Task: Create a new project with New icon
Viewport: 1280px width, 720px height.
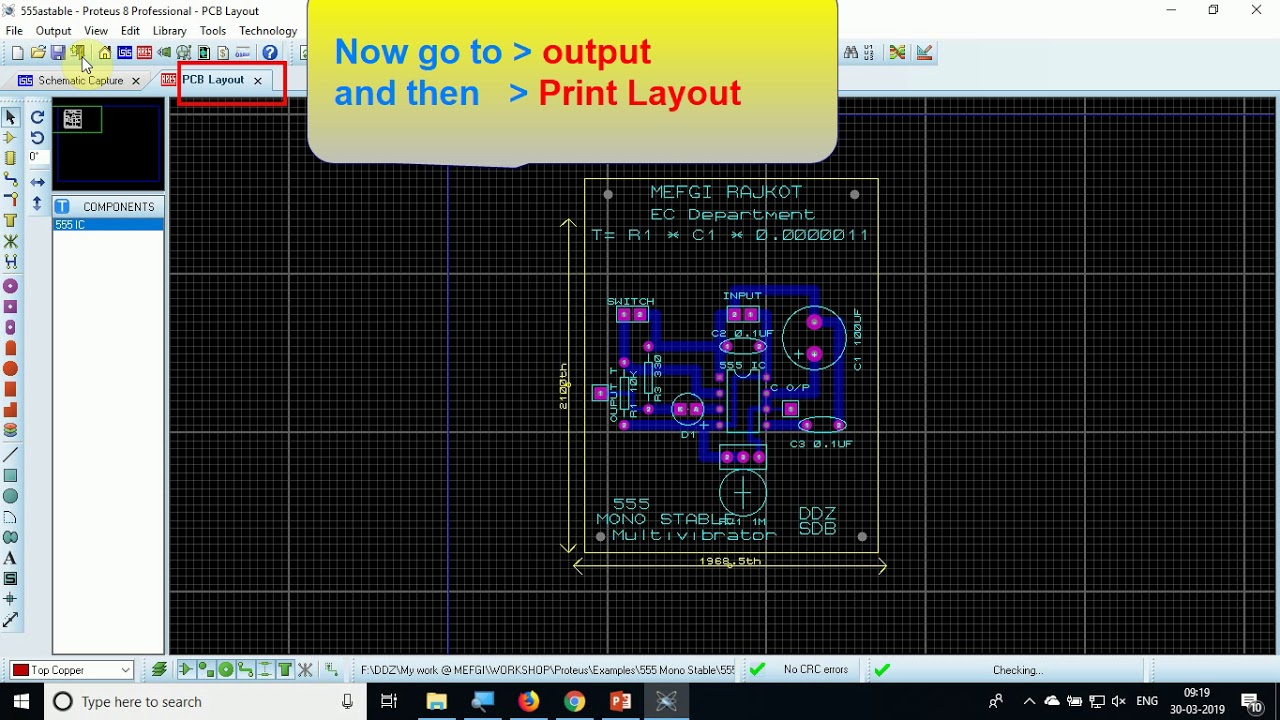Action: tap(18, 53)
